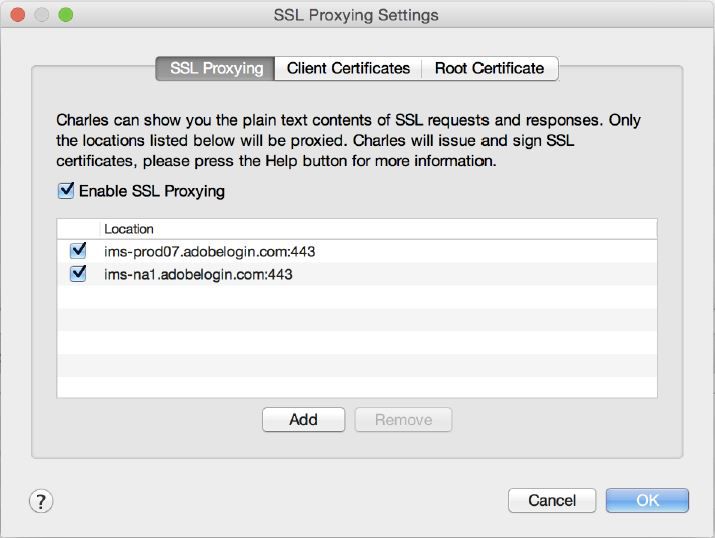Confirm settings with the OK button
Viewport: 715px width, 538px height.
[647, 500]
